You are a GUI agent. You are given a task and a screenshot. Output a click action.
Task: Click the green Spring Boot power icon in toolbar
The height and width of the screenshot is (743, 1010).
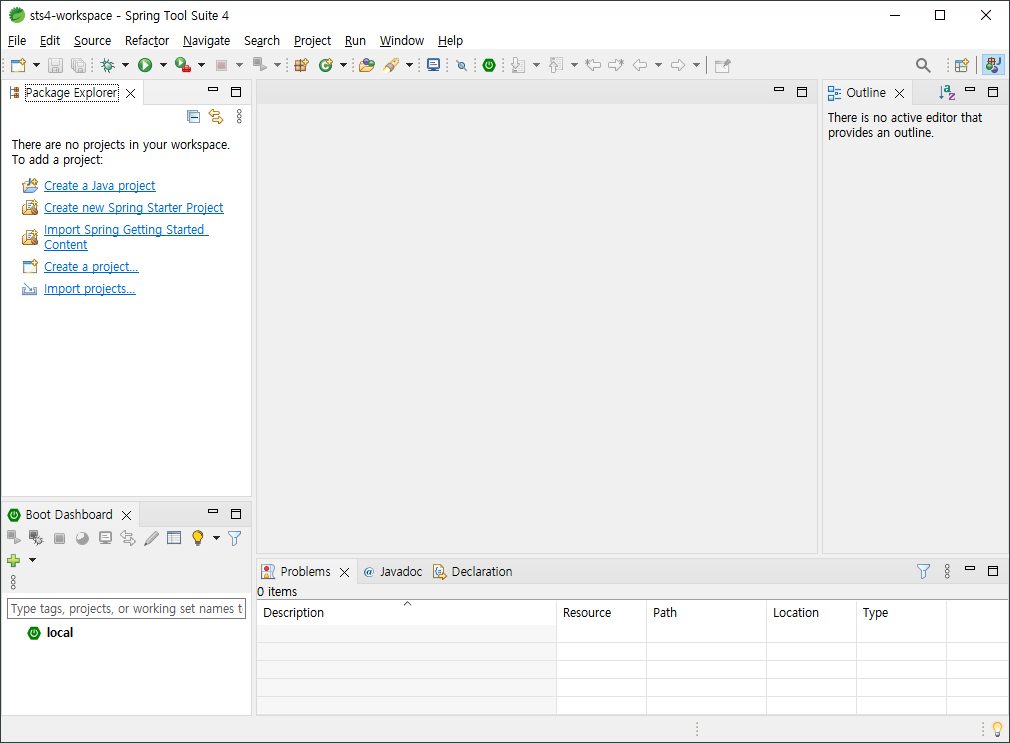point(489,65)
